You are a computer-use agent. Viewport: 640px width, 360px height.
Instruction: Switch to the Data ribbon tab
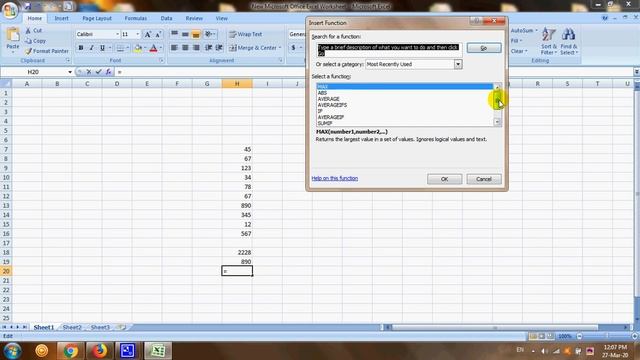click(x=166, y=18)
